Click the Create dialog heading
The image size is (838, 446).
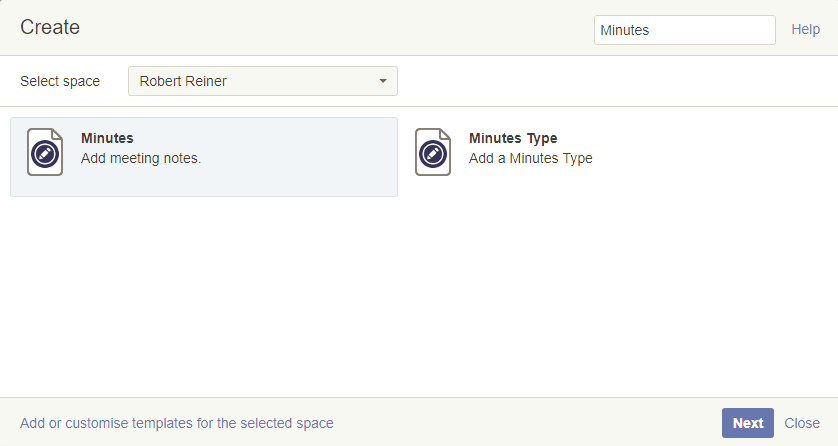(50, 28)
